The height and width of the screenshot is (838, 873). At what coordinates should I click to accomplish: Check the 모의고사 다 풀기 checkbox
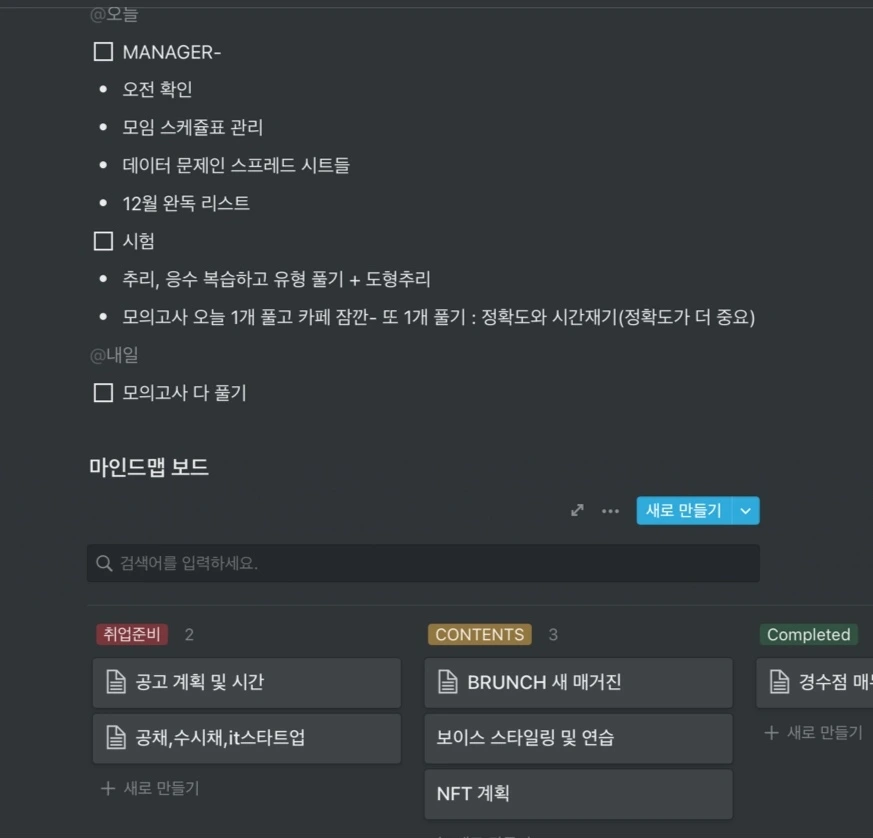103,393
